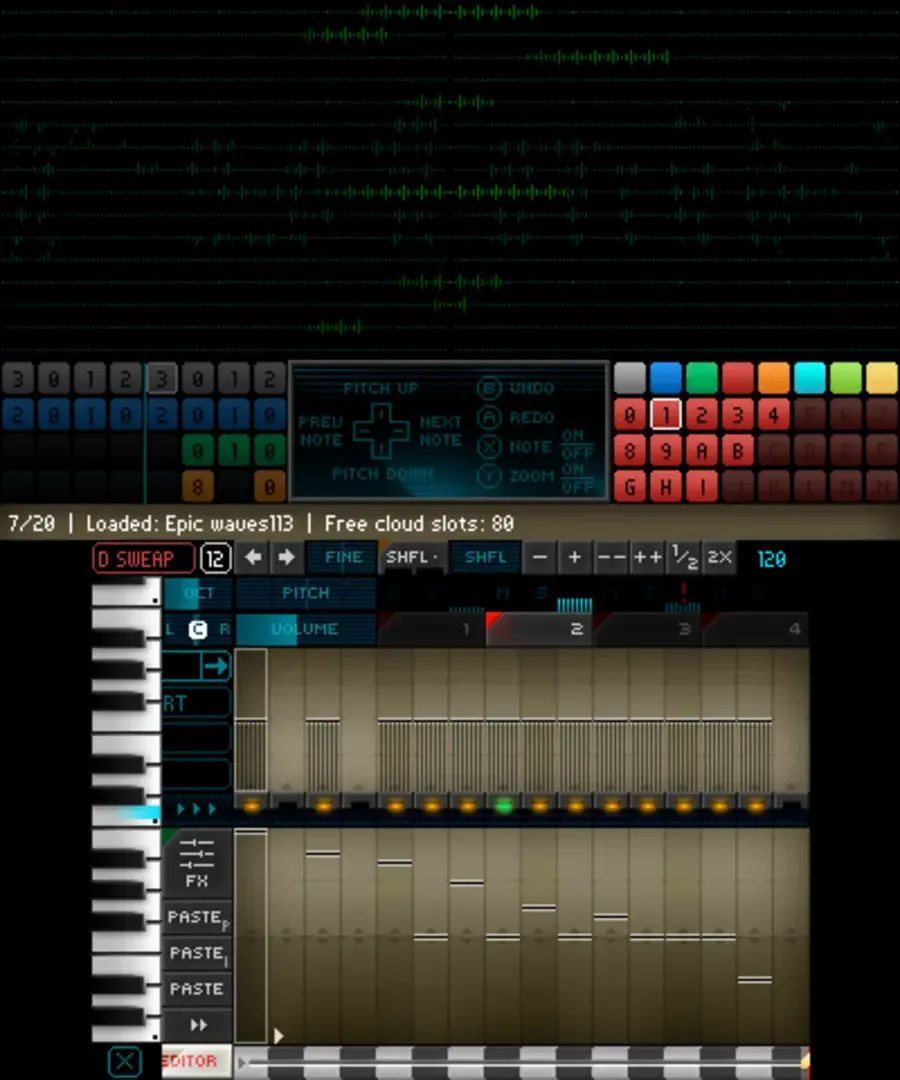
Task: Click the fast-forward double arrow below PASTE
Action: (x=197, y=1025)
